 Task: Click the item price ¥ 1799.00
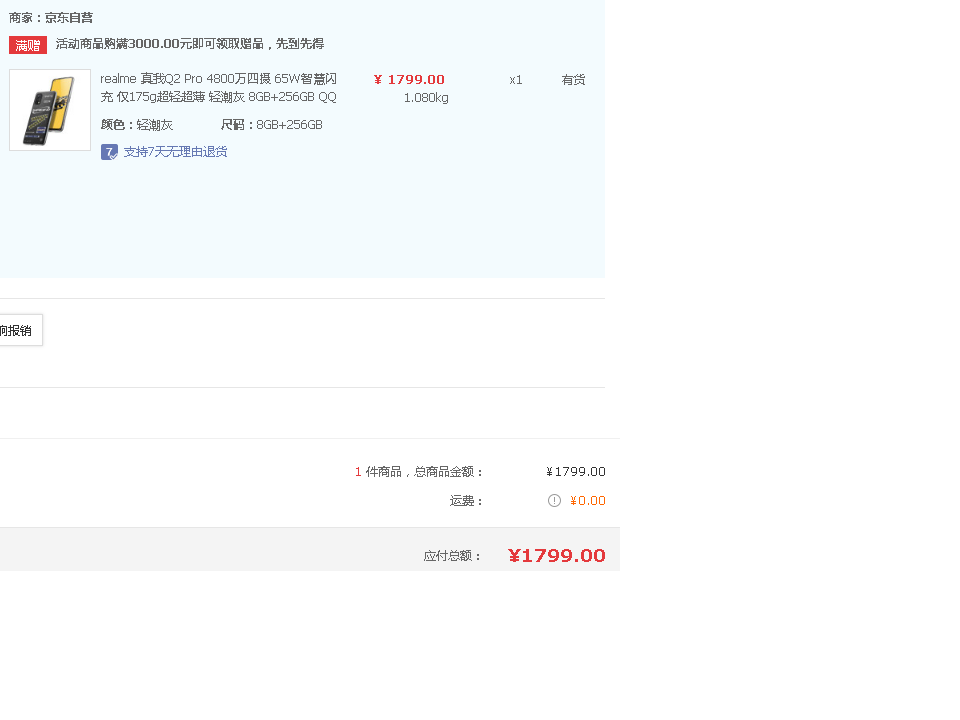409,80
